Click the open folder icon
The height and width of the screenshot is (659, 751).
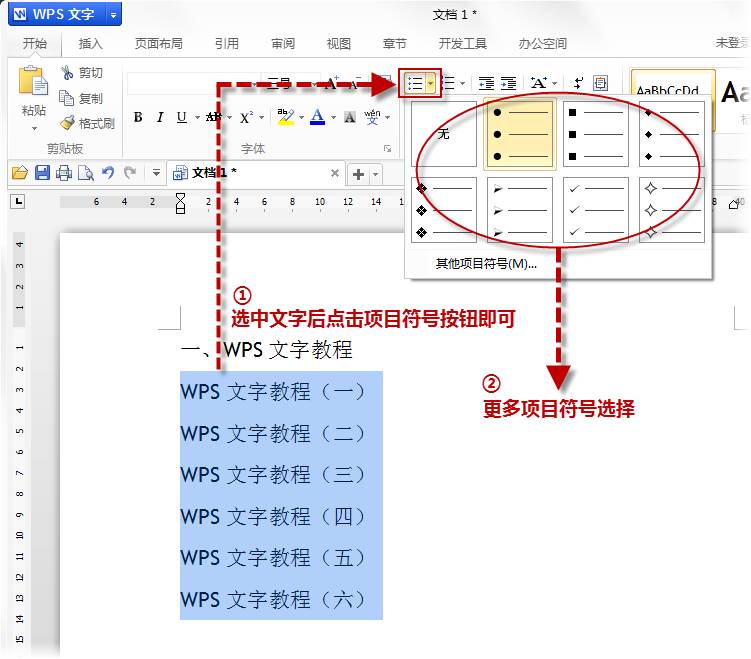click(x=19, y=173)
